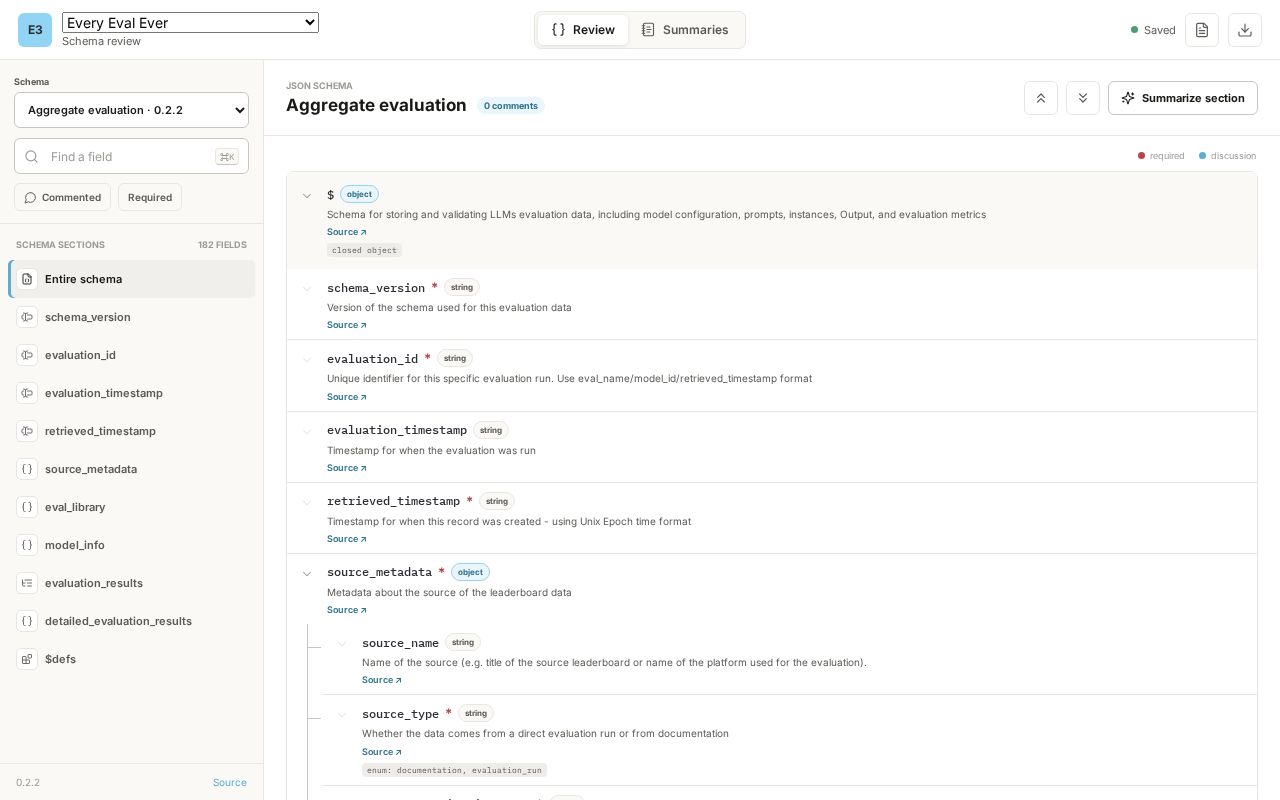Select evaluation_timestamp in schema sections
This screenshot has width=1280, height=800.
click(x=132, y=393)
